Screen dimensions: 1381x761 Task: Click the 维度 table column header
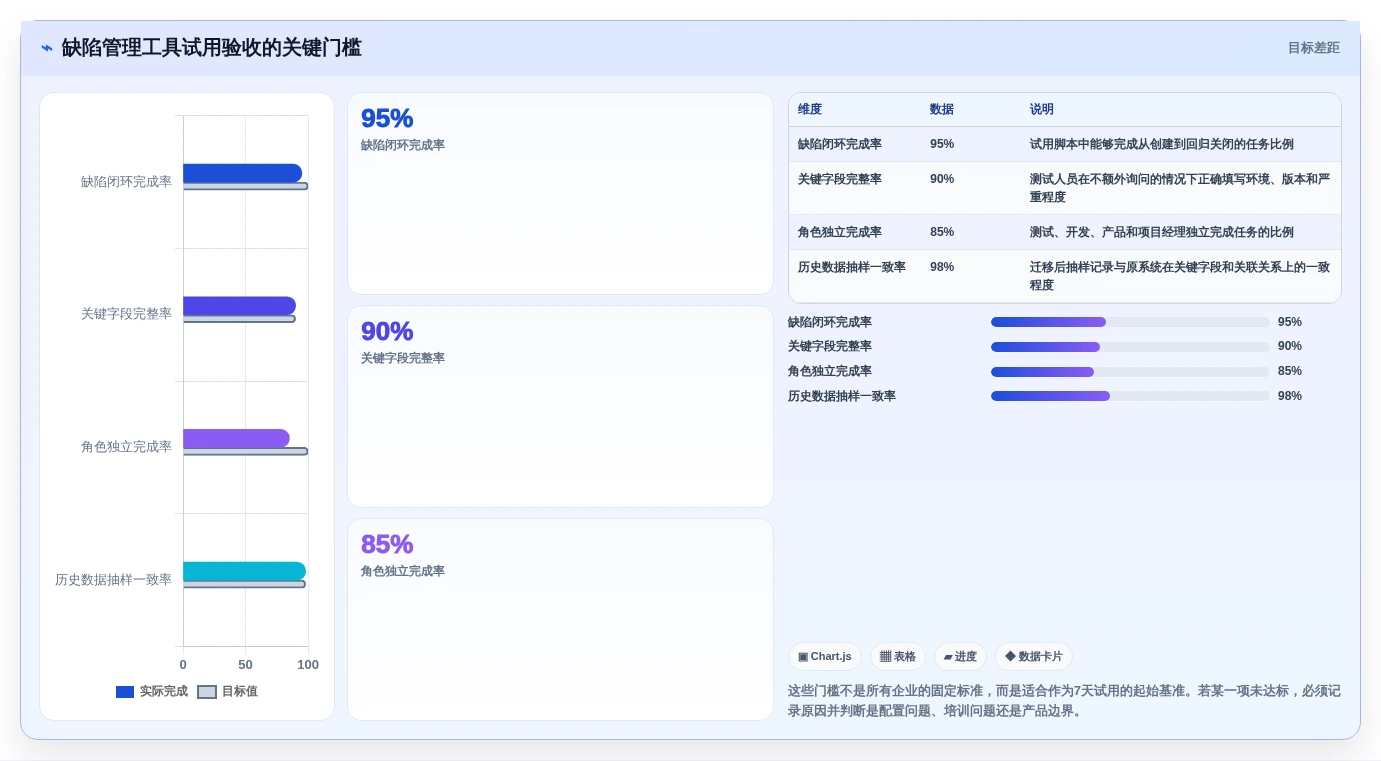810,109
